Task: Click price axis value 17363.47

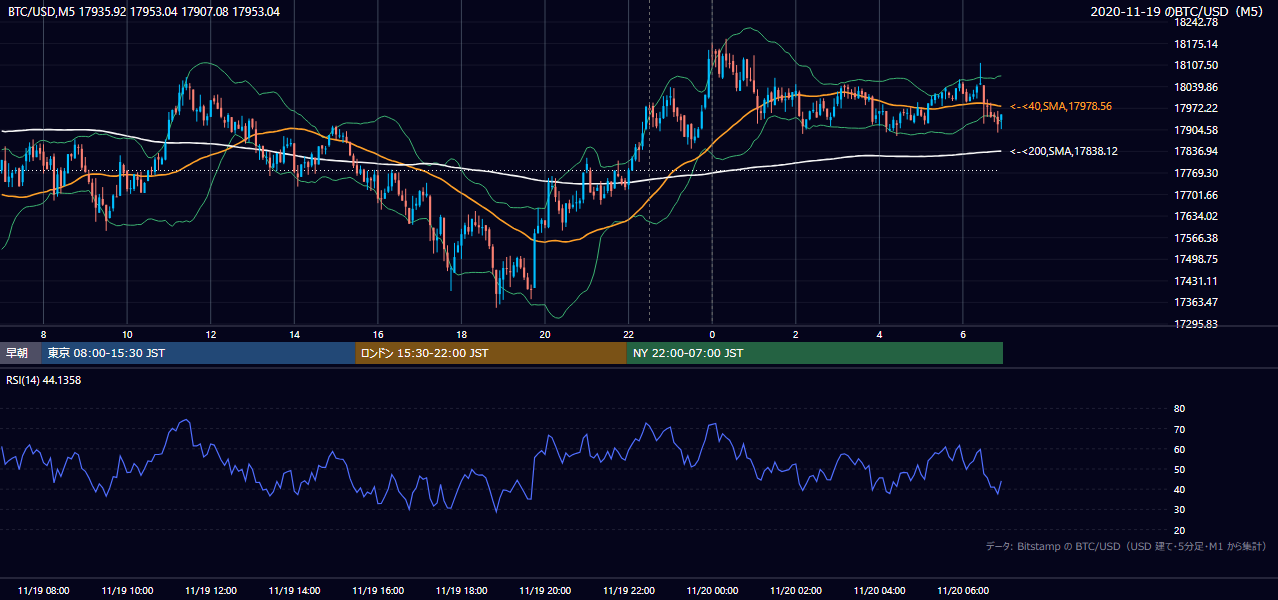Action: (x=1196, y=302)
